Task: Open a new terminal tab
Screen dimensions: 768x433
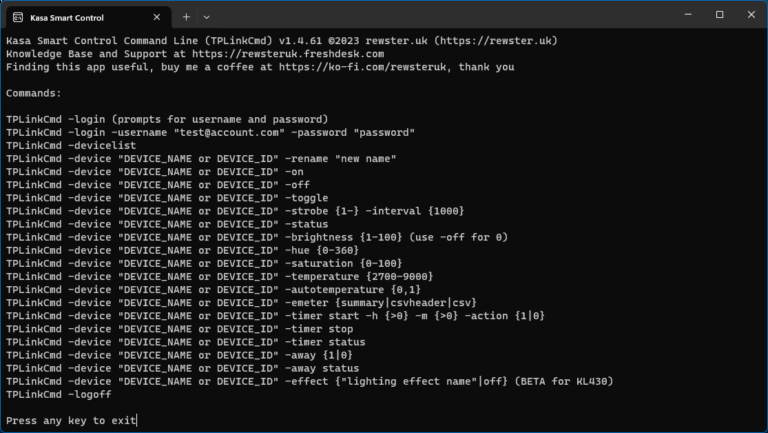Action: click(x=186, y=17)
